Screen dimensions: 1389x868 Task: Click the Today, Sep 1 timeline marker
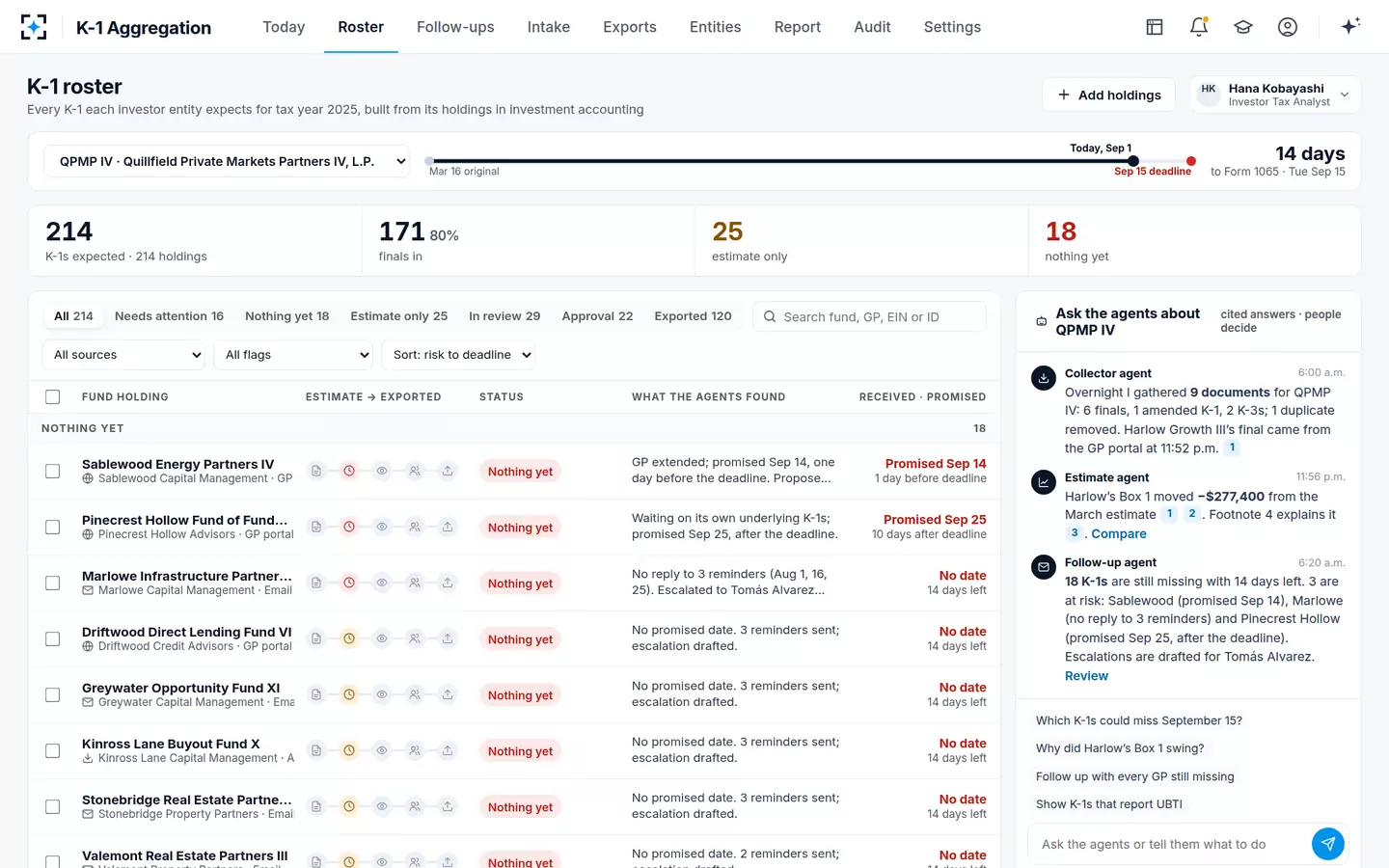(1133, 161)
